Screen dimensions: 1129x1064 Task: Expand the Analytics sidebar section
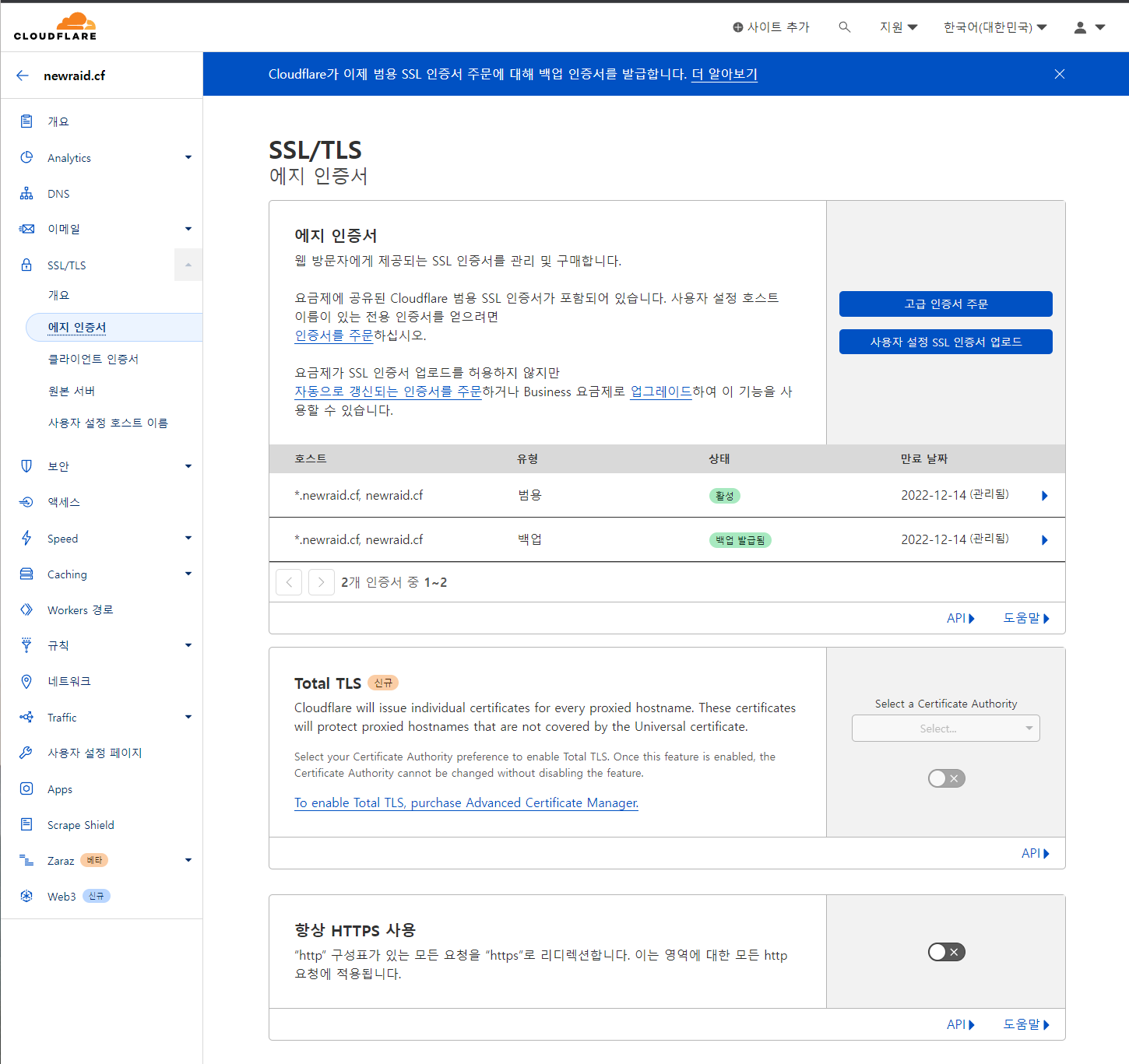pos(188,157)
